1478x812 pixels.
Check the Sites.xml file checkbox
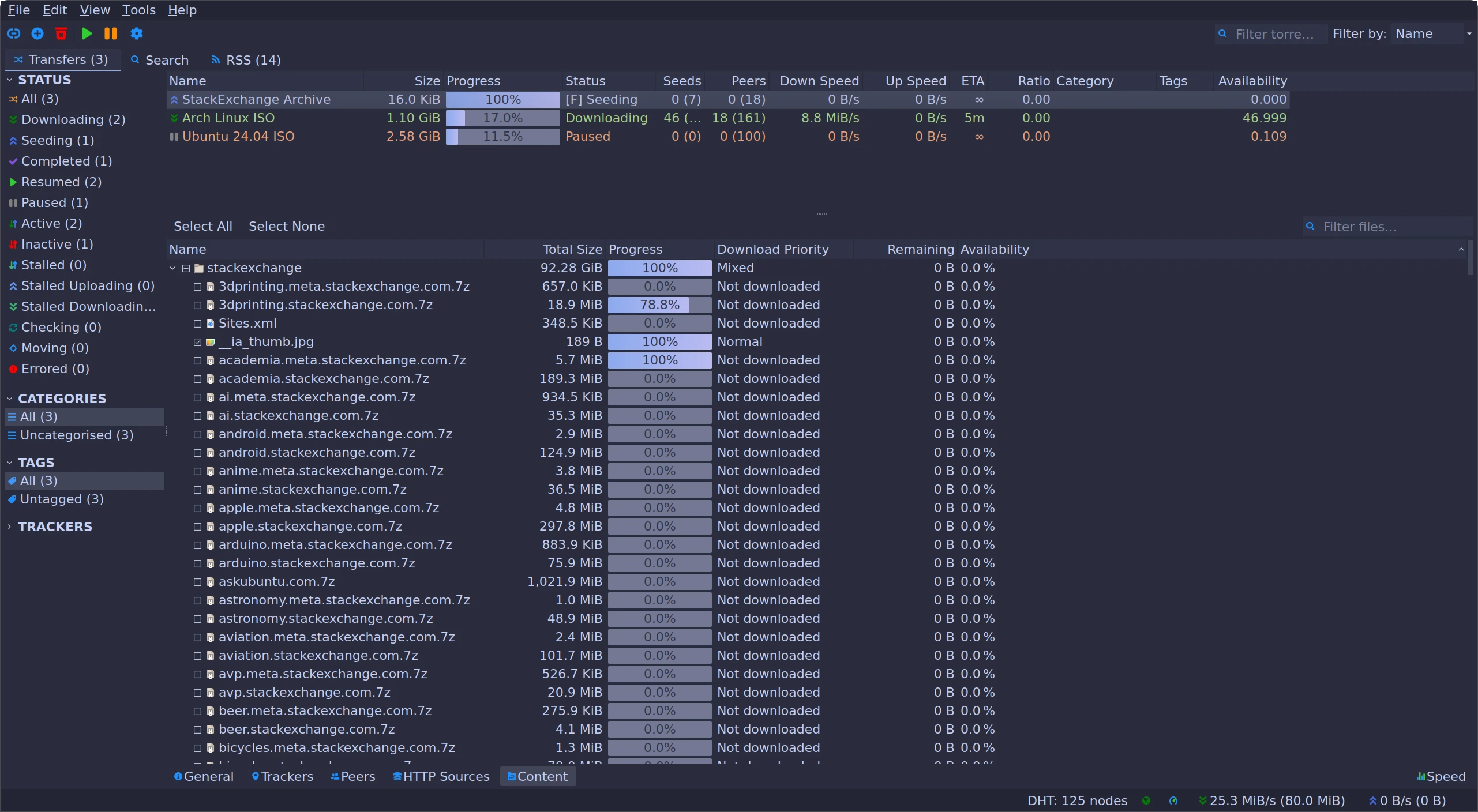(197, 324)
